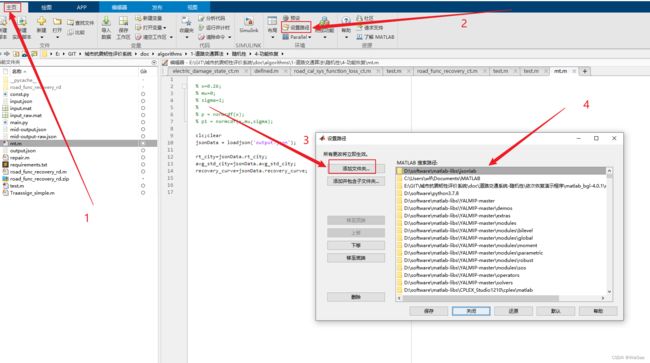Screen dimensions: 650x363
Task: Click Run and Time (运行并计时) tool
Action: point(214,27)
